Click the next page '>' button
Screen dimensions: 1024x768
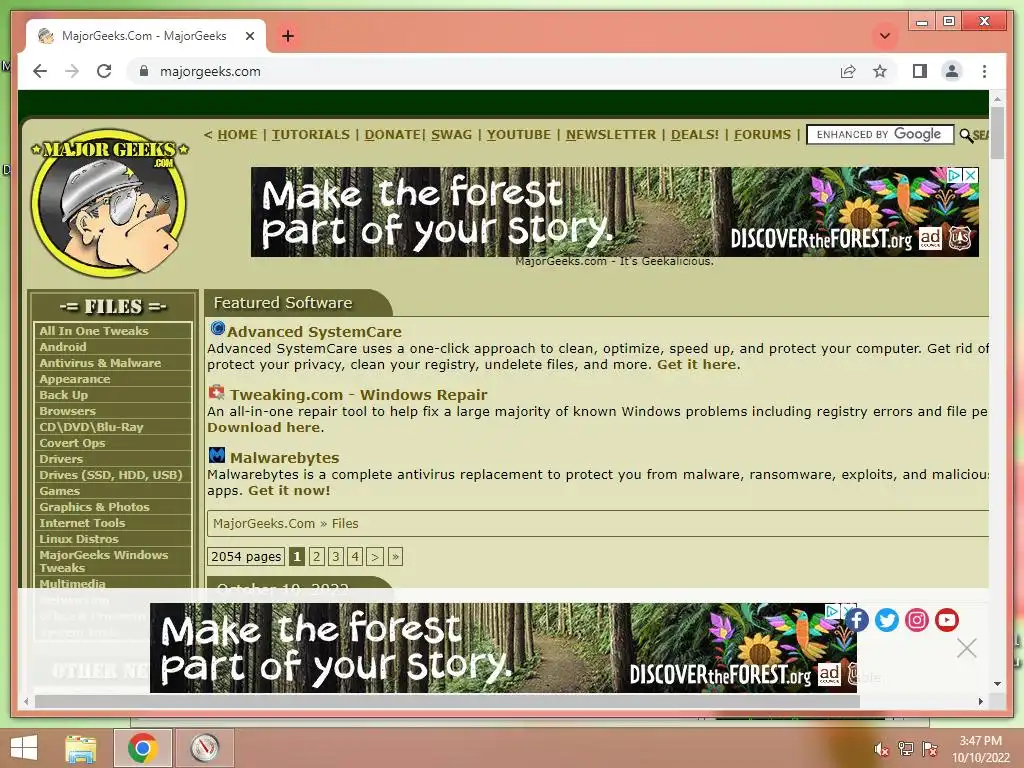pyautogui.click(x=374, y=556)
